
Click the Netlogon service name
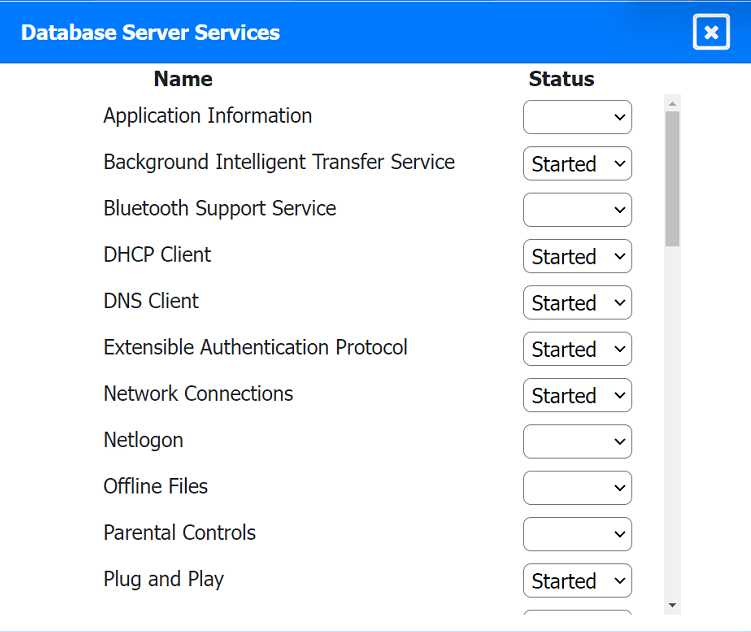coord(143,440)
